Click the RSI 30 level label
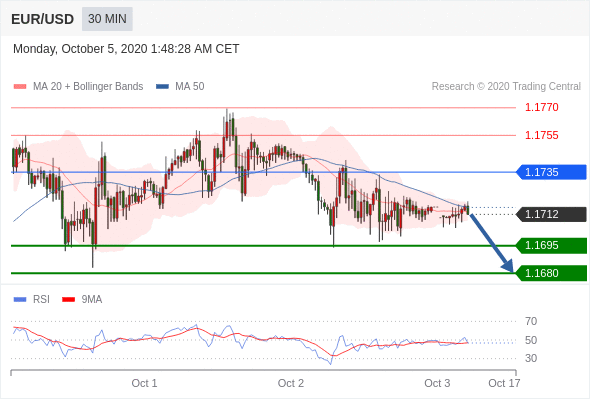The height and width of the screenshot is (400, 590). click(531, 358)
